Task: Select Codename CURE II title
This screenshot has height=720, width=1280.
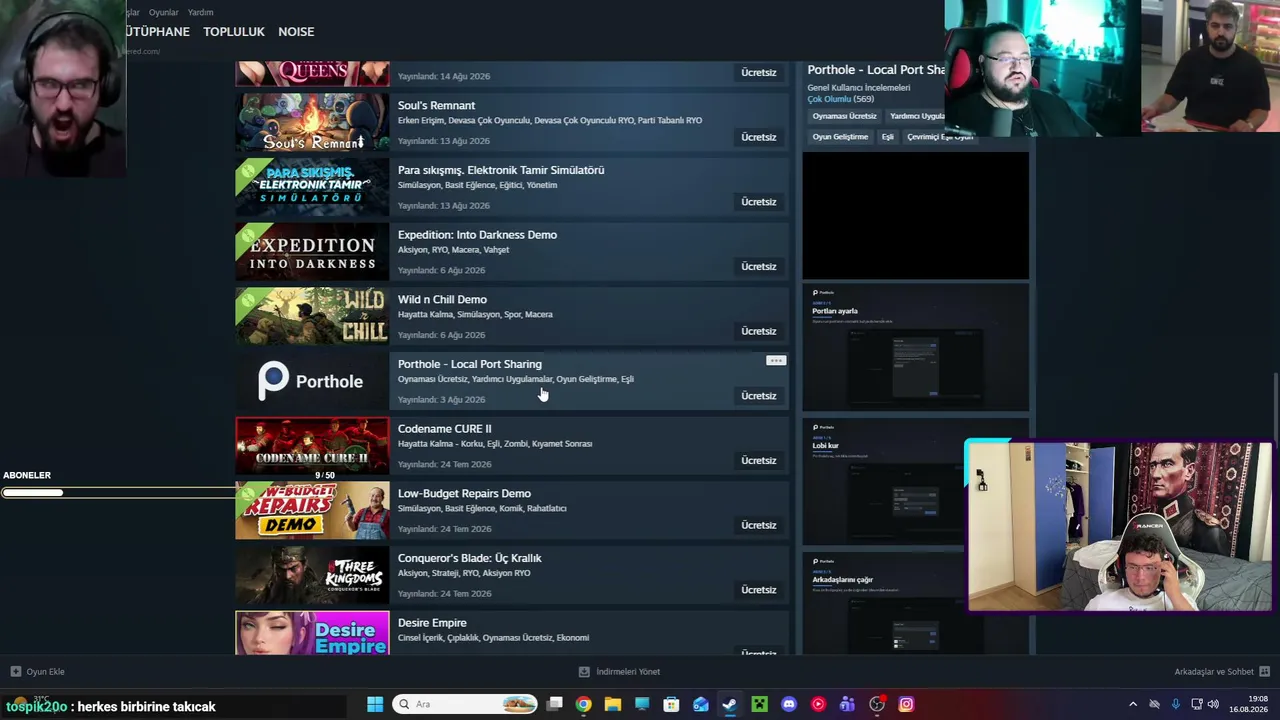Action: tap(444, 429)
